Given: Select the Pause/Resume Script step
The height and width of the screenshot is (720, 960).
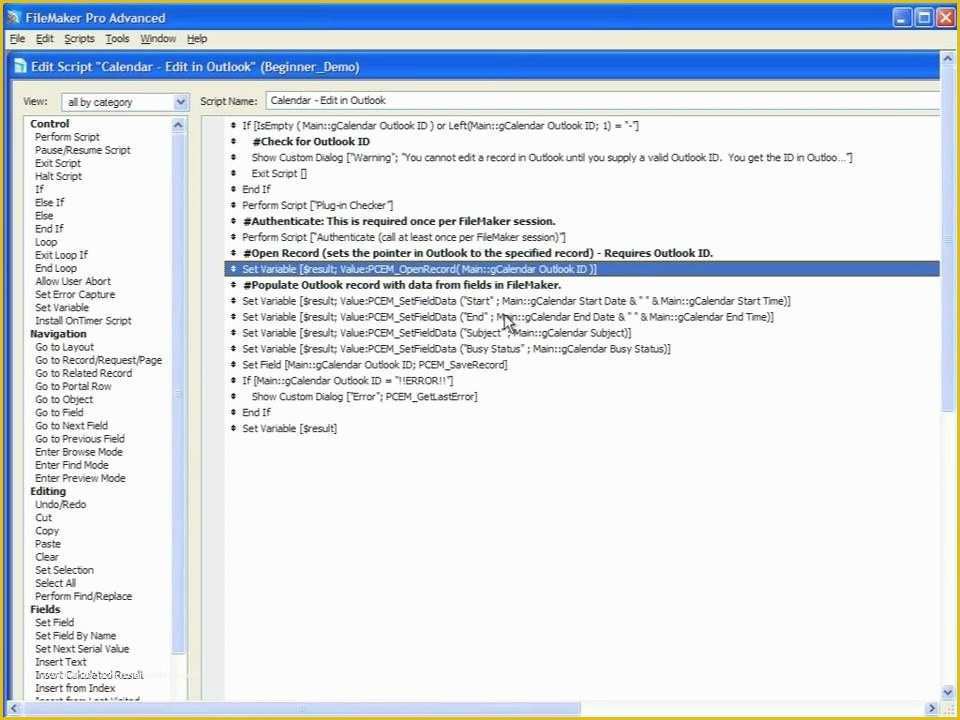Looking at the screenshot, I should [83, 150].
